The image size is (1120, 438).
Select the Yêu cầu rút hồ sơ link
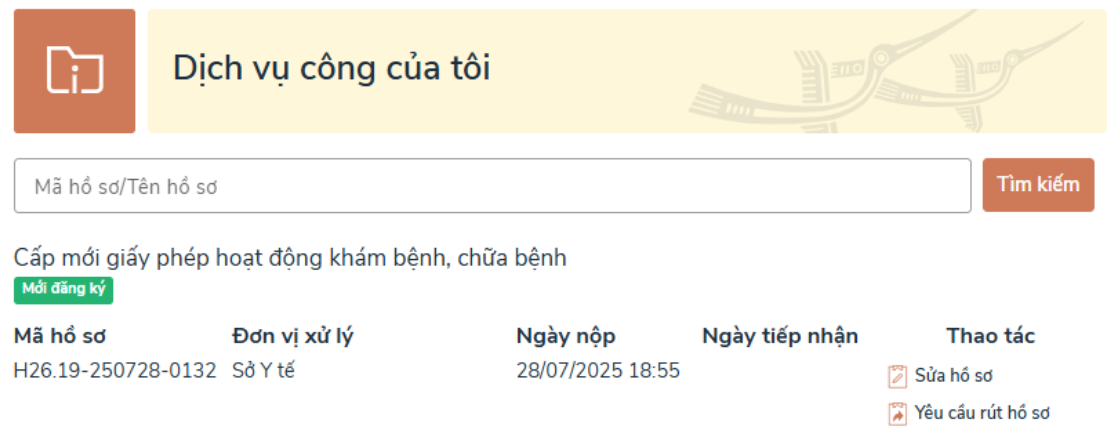click(981, 413)
